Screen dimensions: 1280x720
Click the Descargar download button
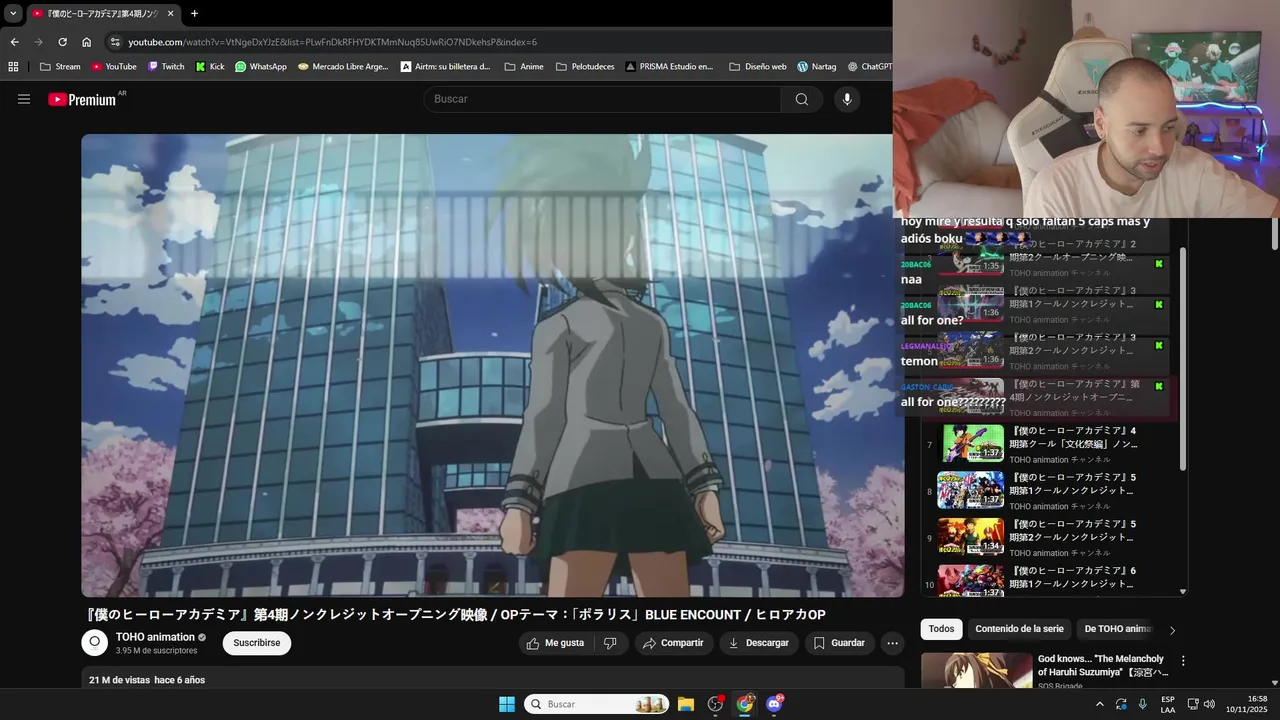(759, 643)
